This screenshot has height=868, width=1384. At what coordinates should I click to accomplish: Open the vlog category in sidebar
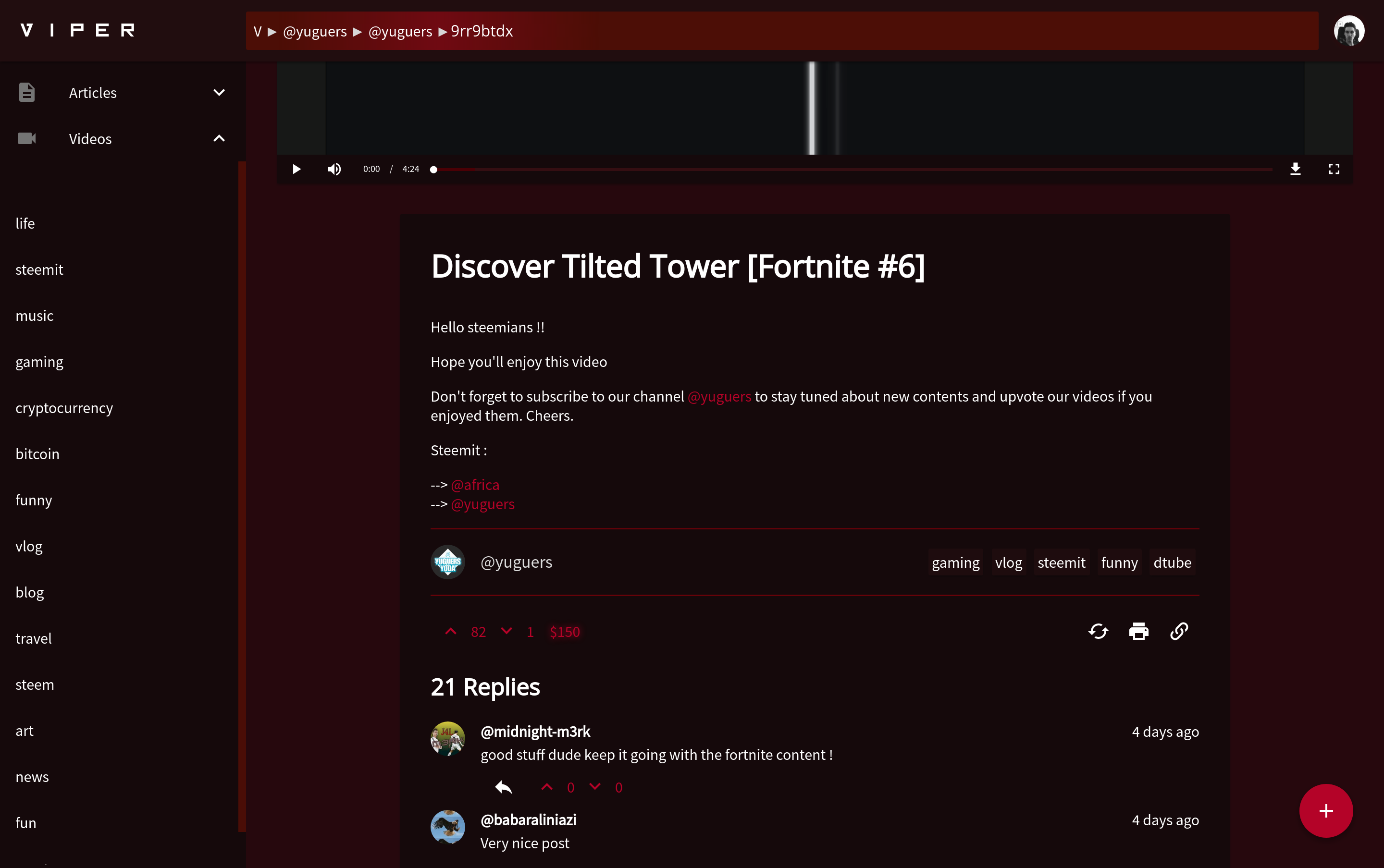29,547
